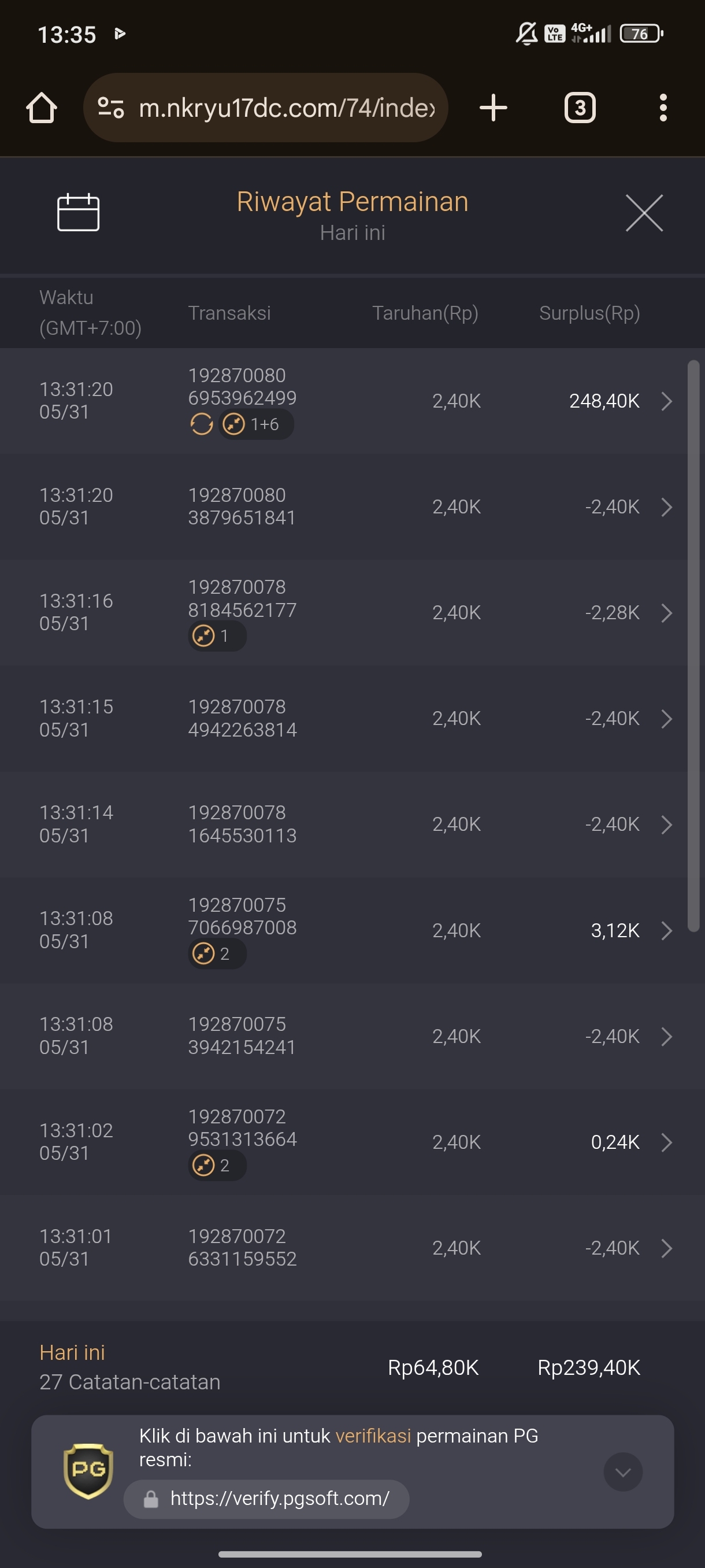Click the orange verifikasi link text
This screenshot has height=1568, width=705.
373,1436
